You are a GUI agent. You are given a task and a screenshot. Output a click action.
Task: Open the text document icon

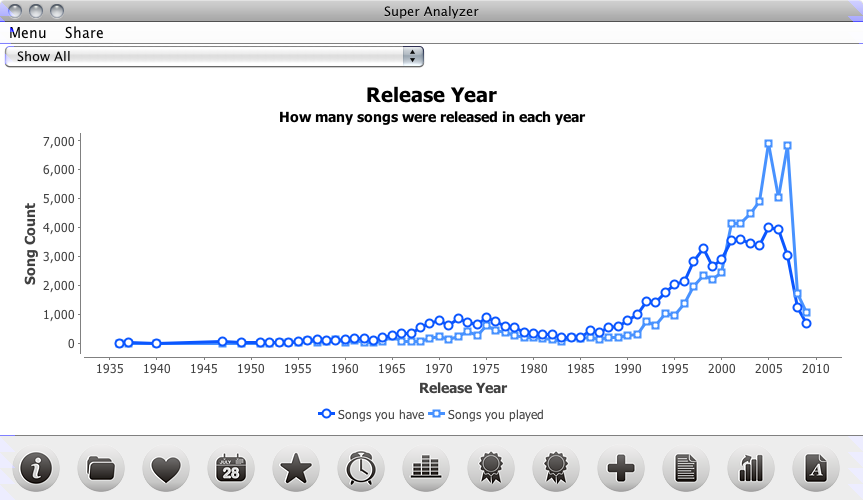tap(685, 469)
